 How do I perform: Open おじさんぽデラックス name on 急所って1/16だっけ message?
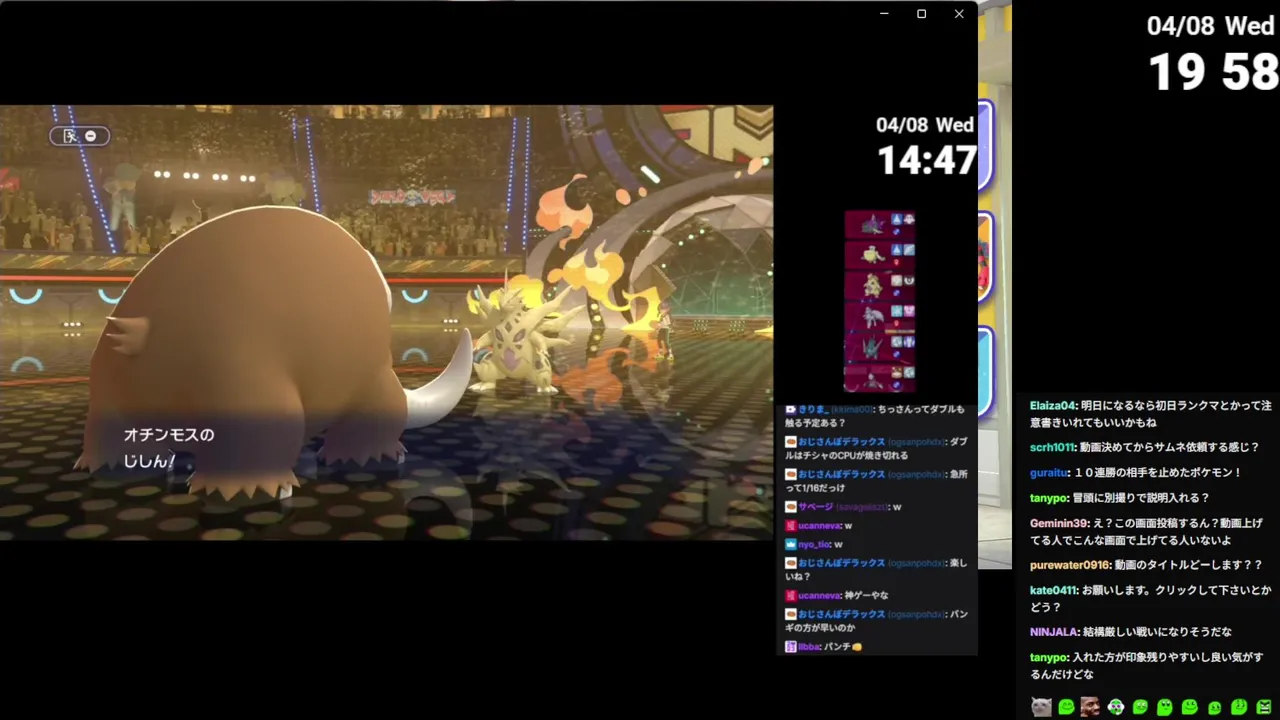point(841,474)
